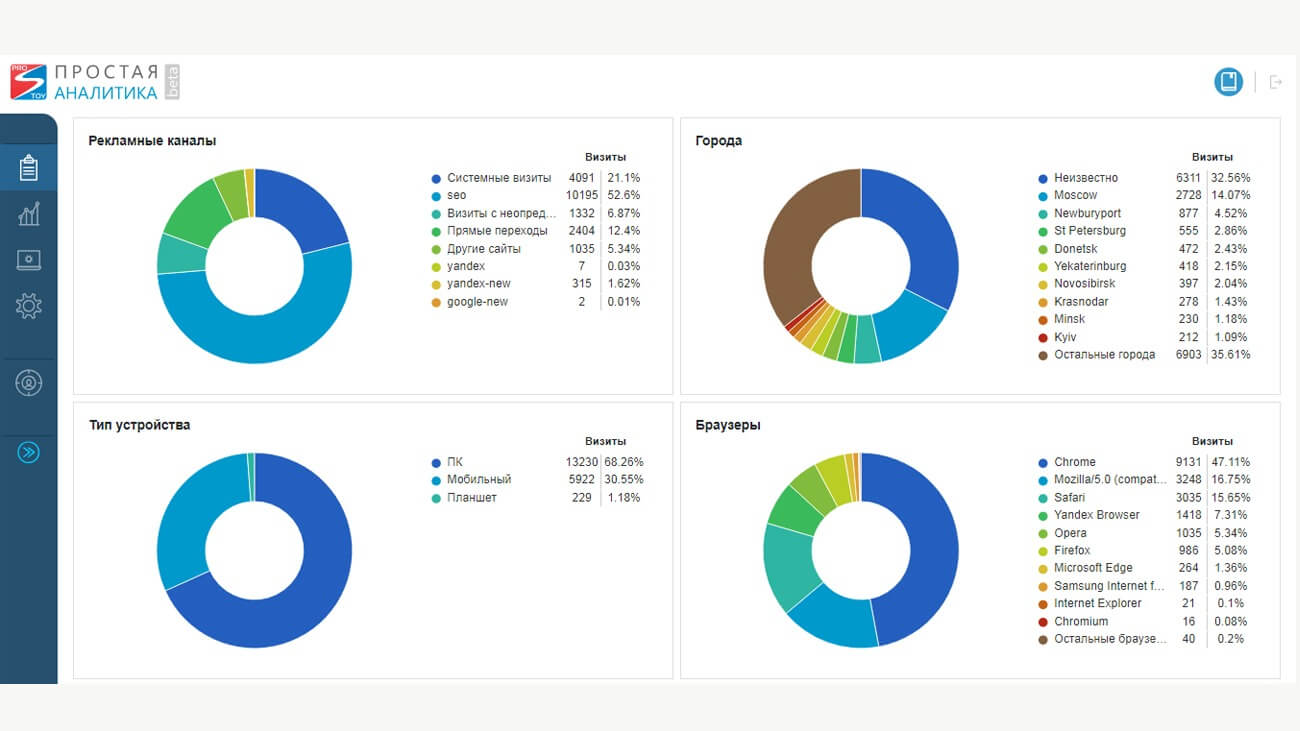This screenshot has height=731, width=1300.
Task: Click the Системные визиты legend color dot
Action: pyautogui.click(x=436, y=179)
